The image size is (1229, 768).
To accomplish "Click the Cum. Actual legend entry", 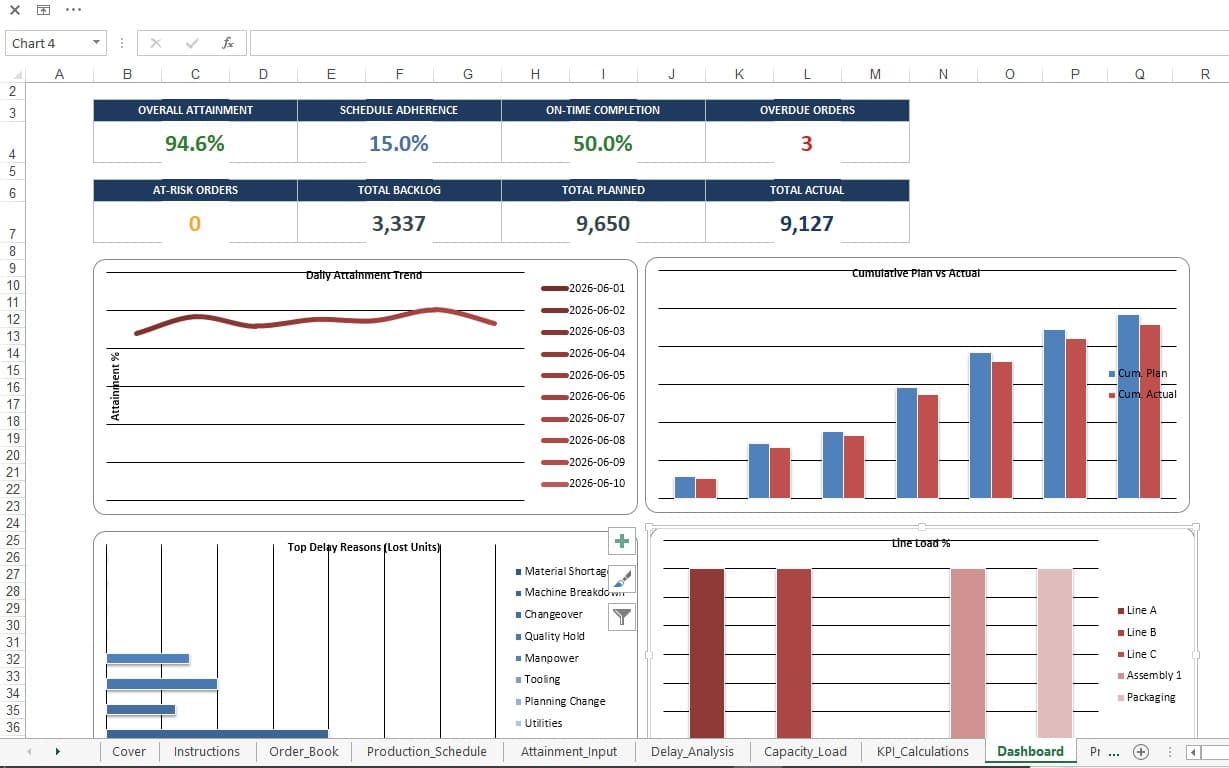I will tap(1142, 394).
